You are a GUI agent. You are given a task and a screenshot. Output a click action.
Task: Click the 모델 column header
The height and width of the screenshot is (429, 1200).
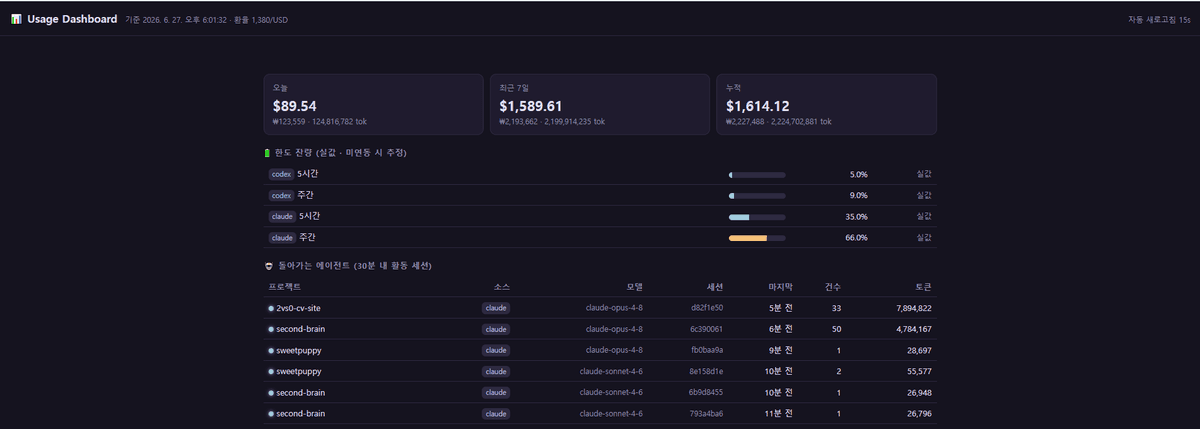pos(634,287)
